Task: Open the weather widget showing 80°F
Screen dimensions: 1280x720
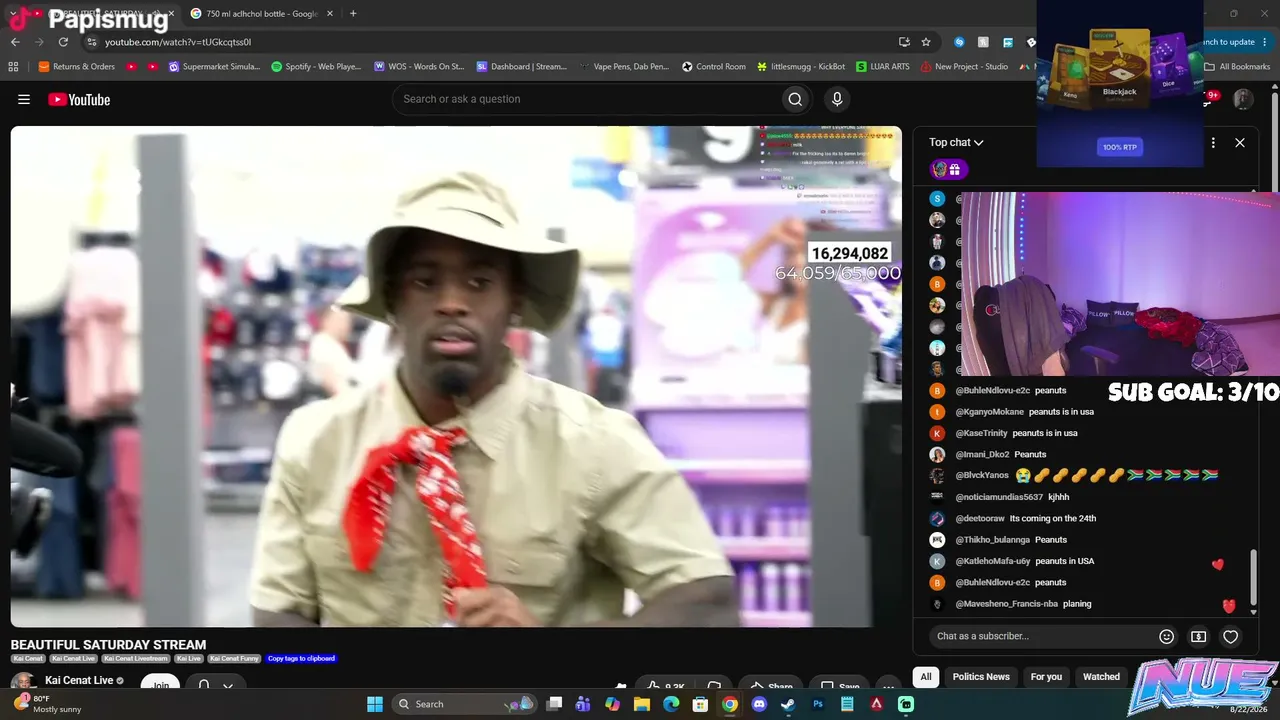Action: click(x=45, y=704)
